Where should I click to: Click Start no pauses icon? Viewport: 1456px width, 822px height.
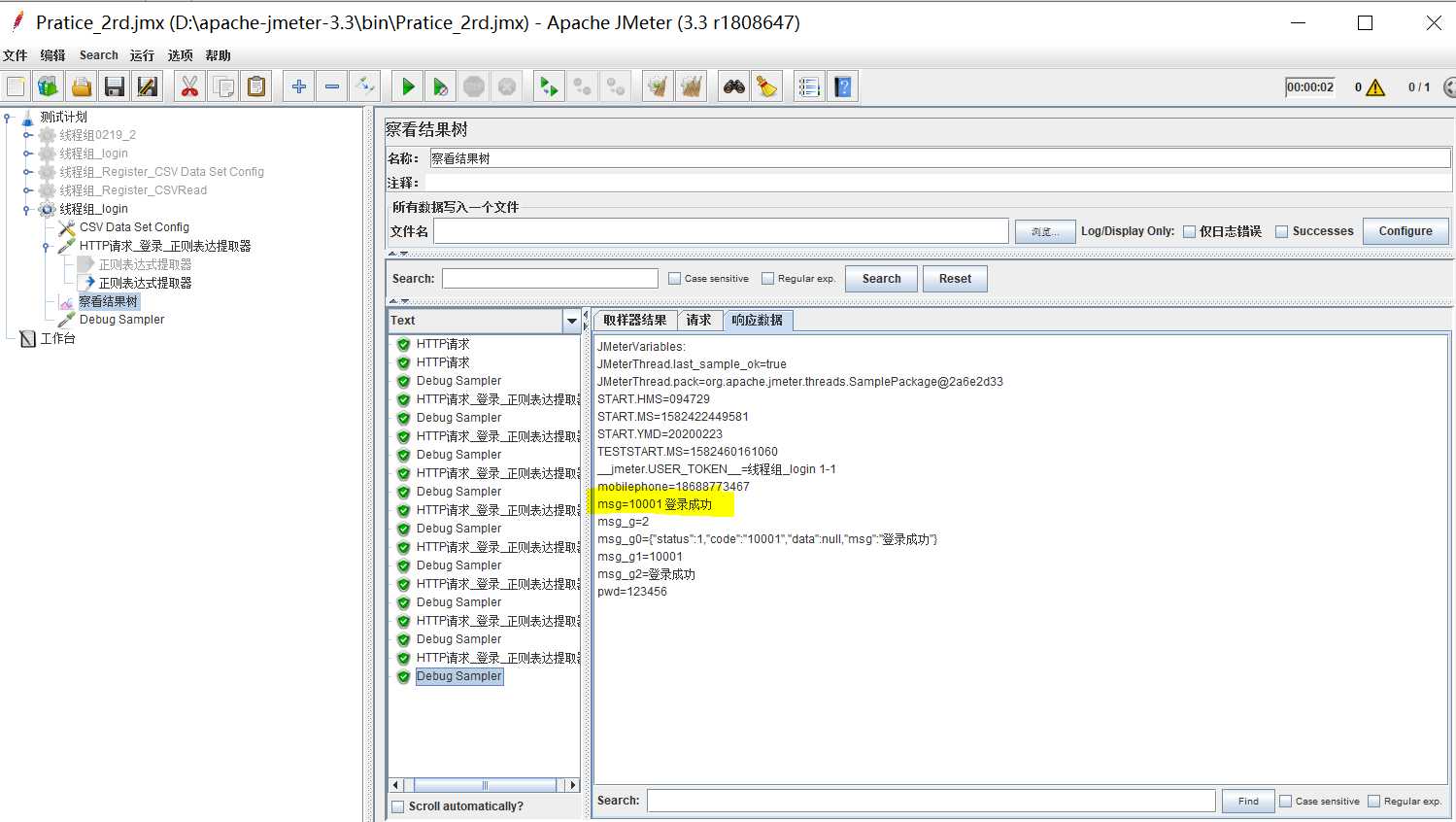click(441, 86)
